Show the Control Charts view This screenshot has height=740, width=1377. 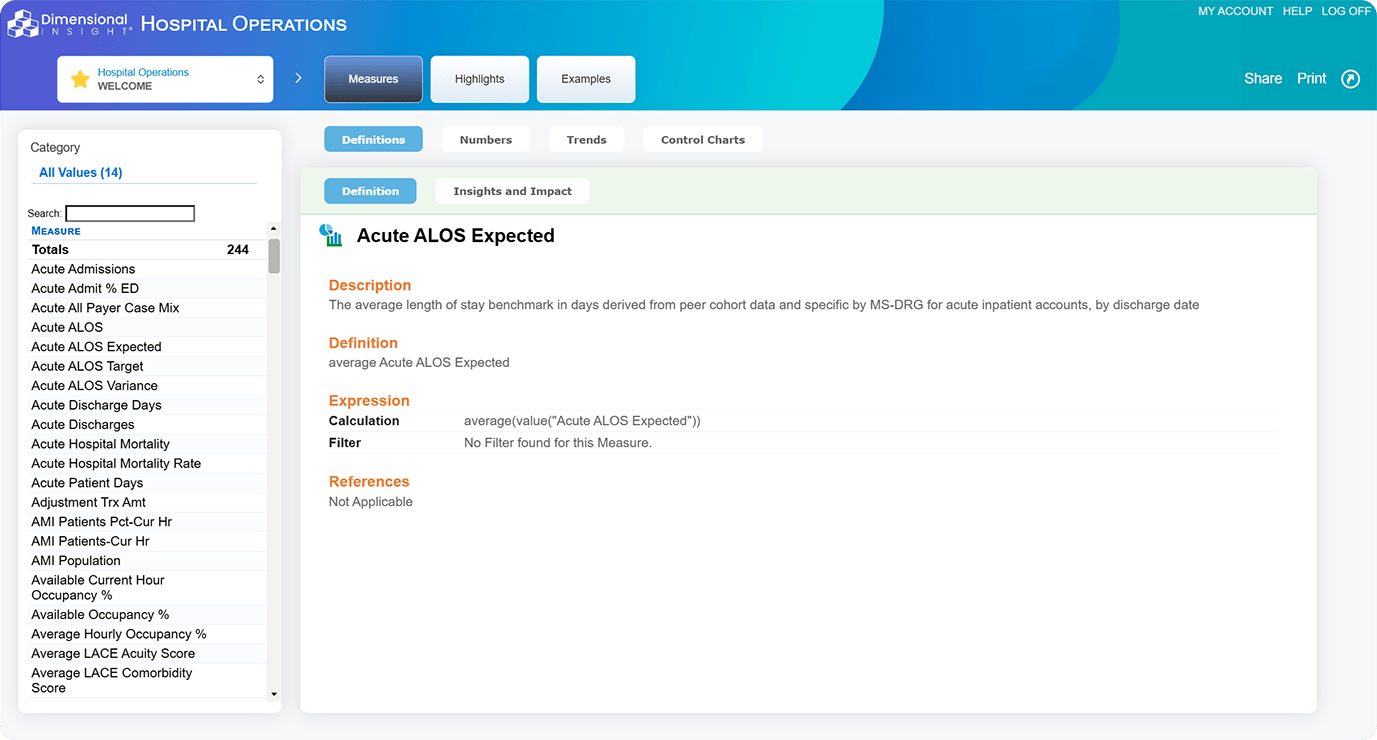[x=702, y=140]
